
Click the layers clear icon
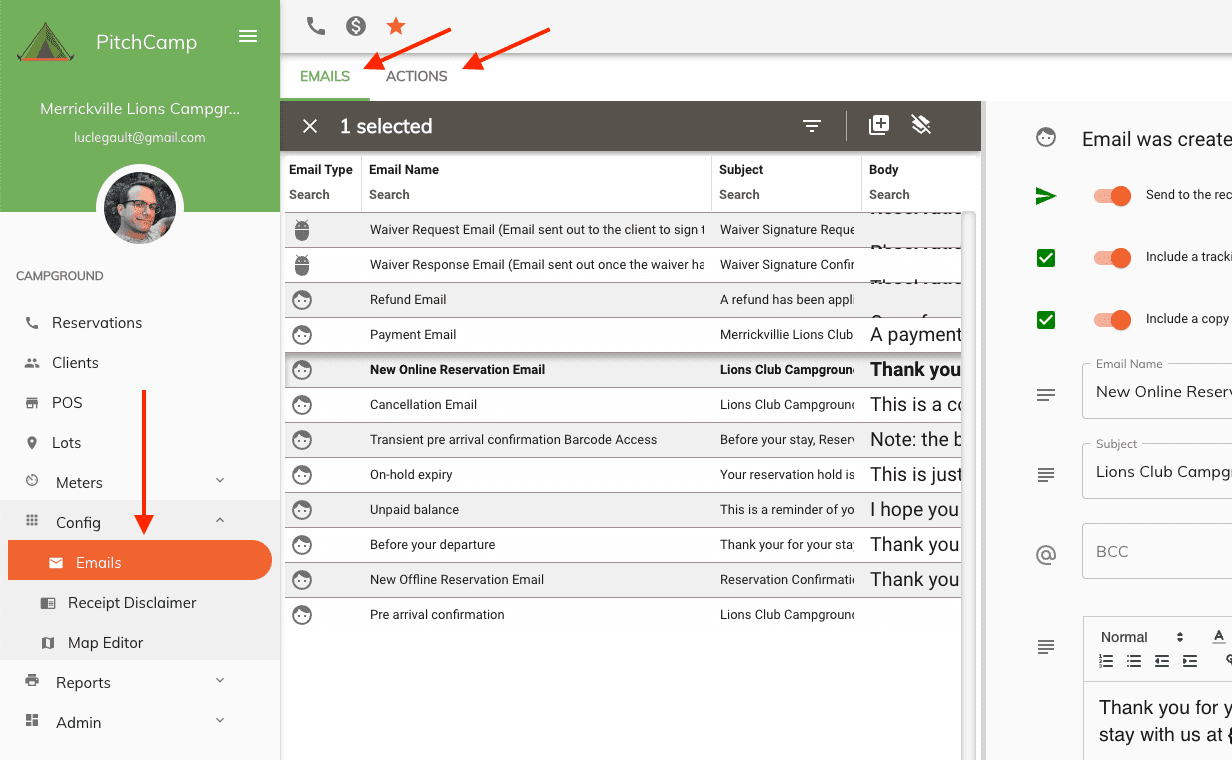point(922,125)
